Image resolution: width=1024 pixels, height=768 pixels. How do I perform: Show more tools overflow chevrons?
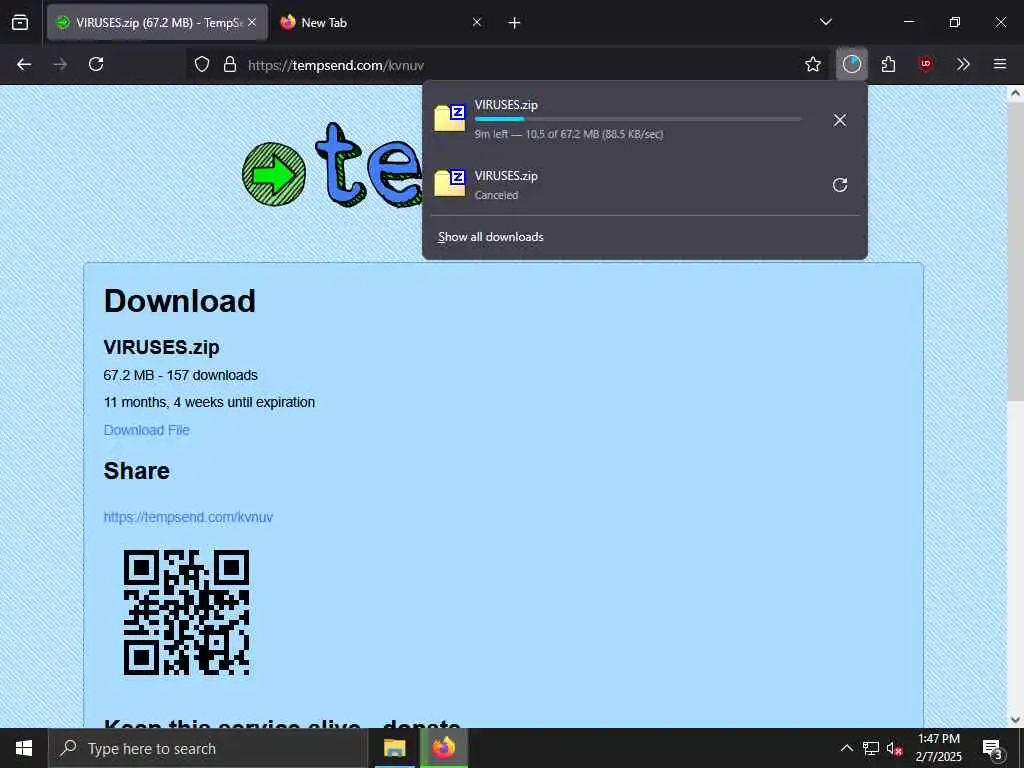coord(963,64)
